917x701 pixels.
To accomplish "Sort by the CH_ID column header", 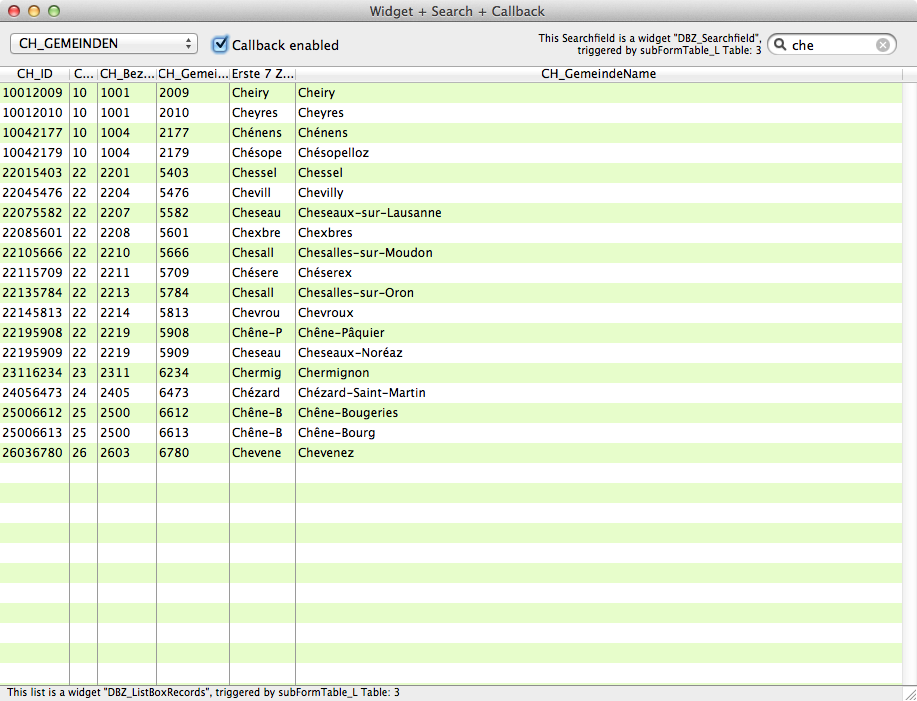I will point(35,74).
